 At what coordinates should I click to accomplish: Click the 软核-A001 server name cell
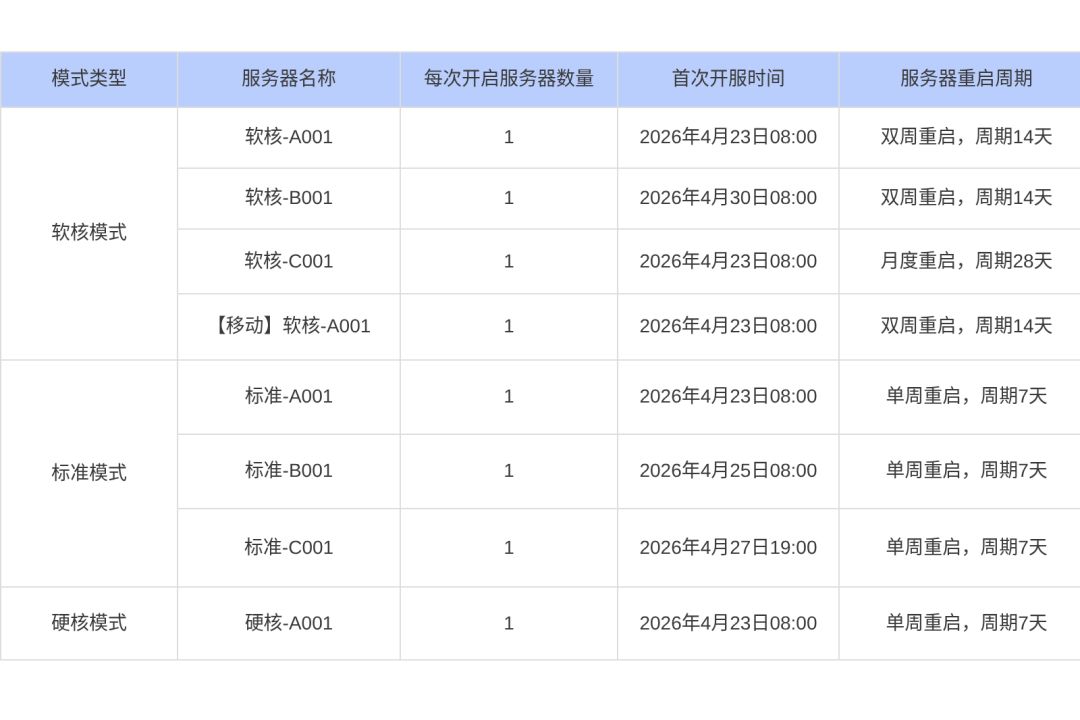pyautogui.click(x=288, y=137)
